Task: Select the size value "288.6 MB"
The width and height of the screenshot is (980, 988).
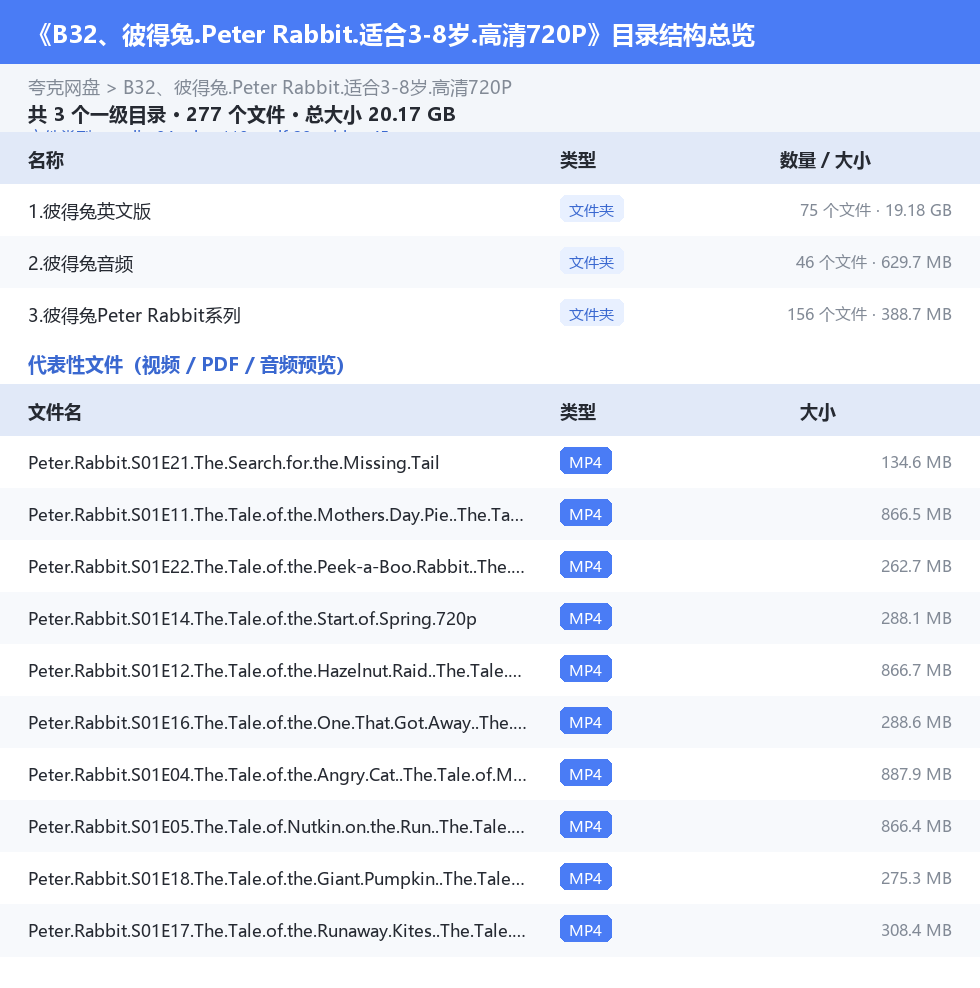Action: (916, 722)
